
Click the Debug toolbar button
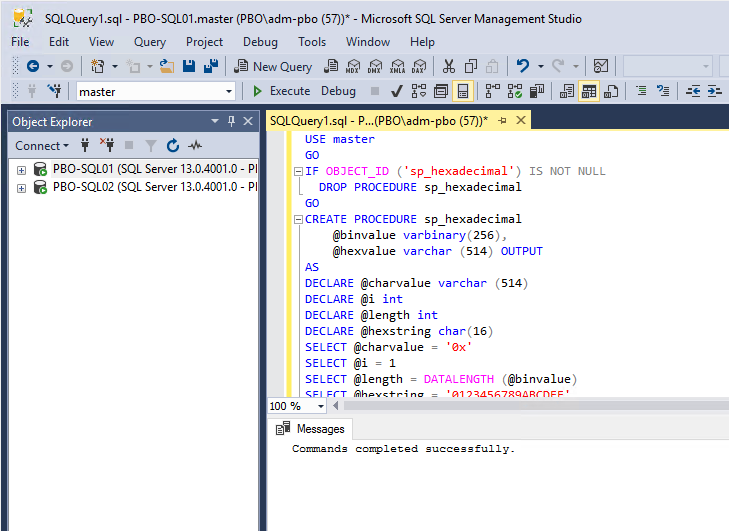[x=338, y=91]
